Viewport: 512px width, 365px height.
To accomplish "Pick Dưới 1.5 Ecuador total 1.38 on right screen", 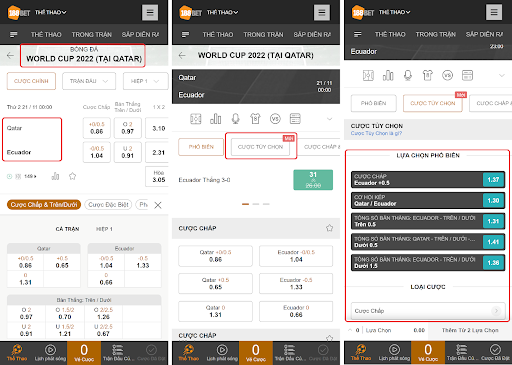I will 428,262.
